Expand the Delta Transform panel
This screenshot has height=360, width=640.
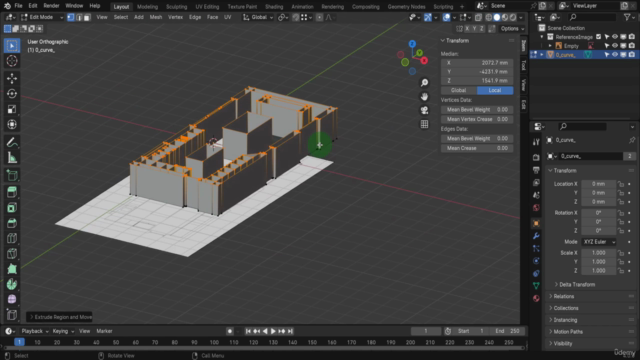click(576, 284)
